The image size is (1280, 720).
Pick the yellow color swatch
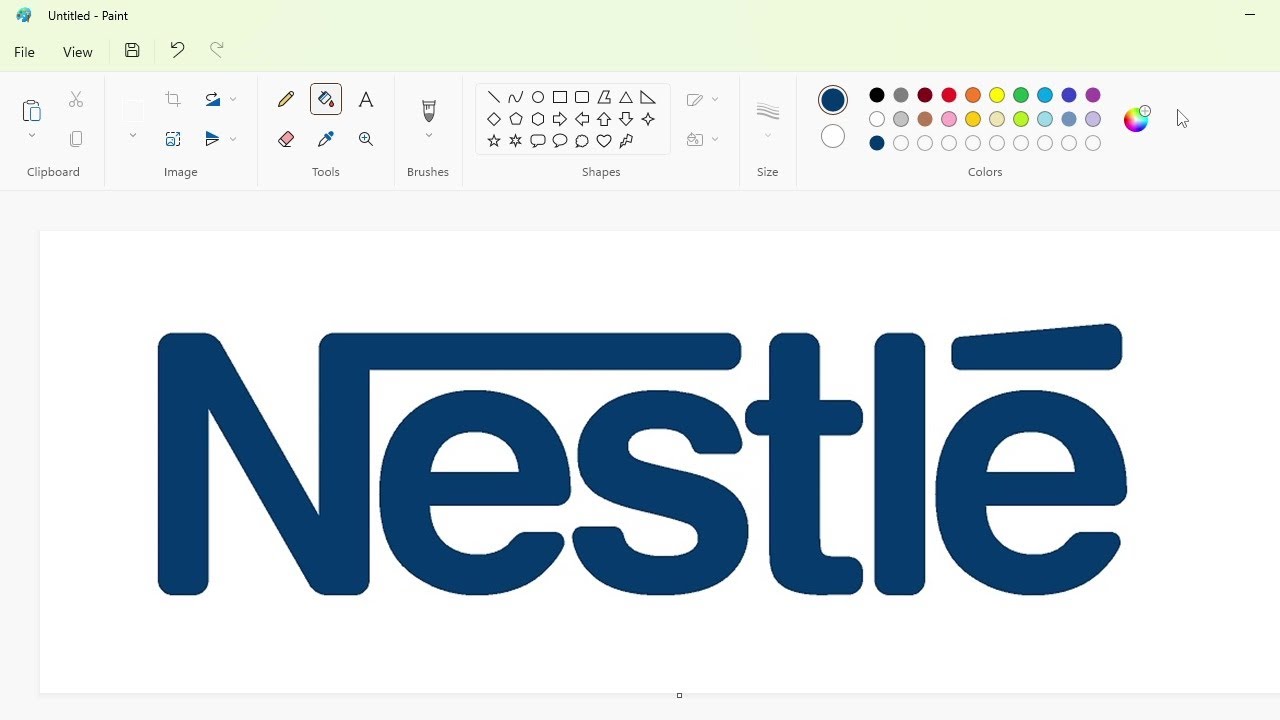pyautogui.click(x=997, y=95)
